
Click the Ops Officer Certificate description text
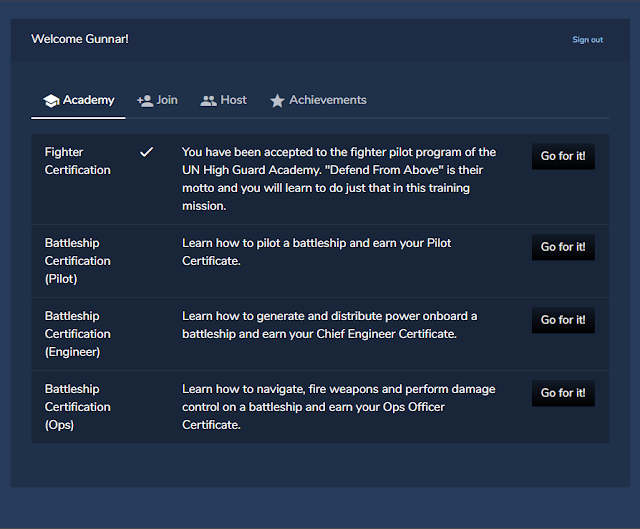339,407
